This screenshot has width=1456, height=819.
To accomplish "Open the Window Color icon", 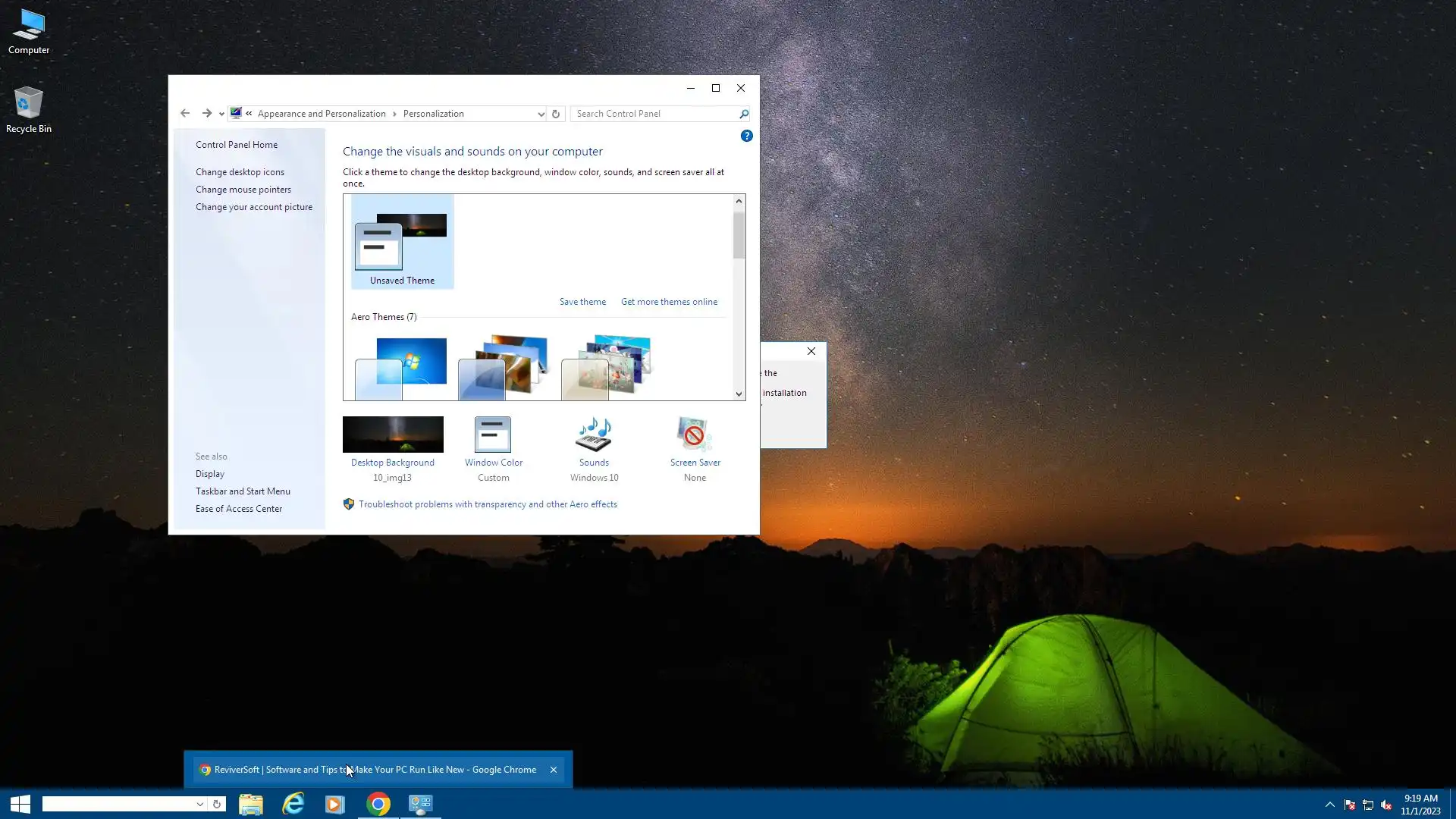I will [493, 435].
